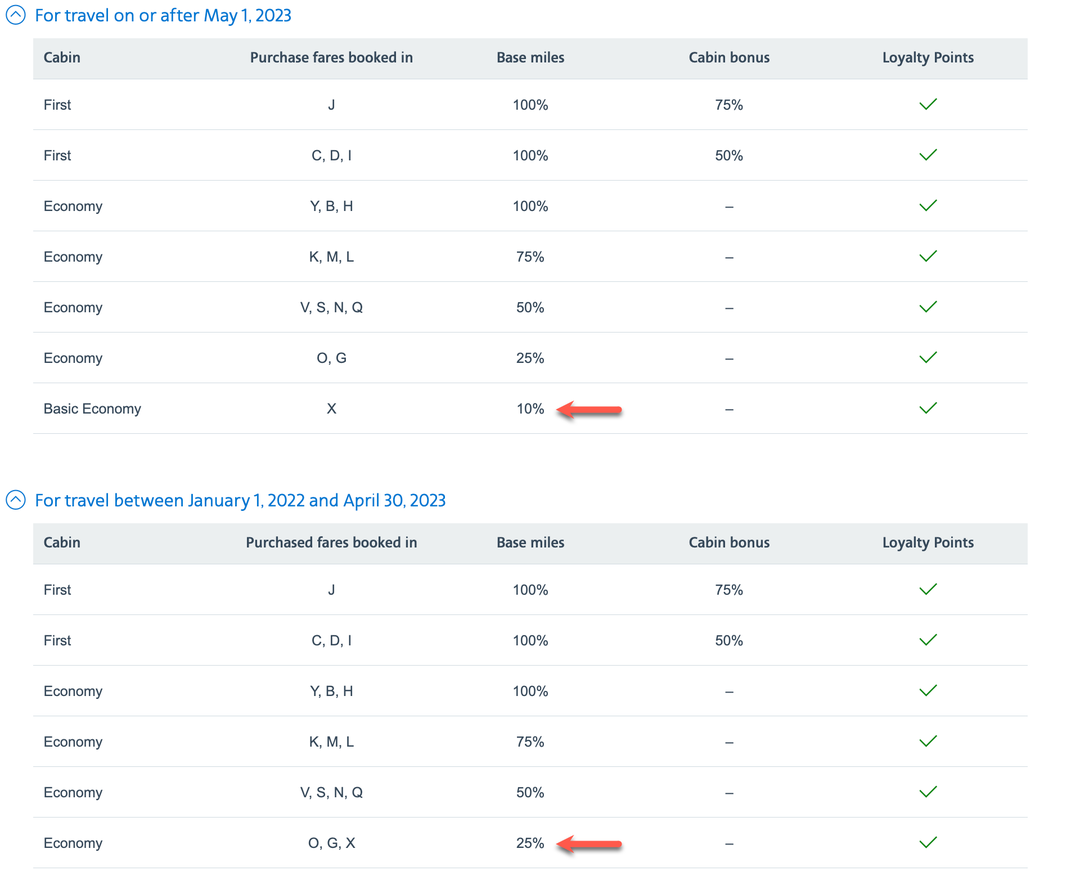
Task: Collapse the January 2022 to April 2023 section
Action: tap(14, 500)
